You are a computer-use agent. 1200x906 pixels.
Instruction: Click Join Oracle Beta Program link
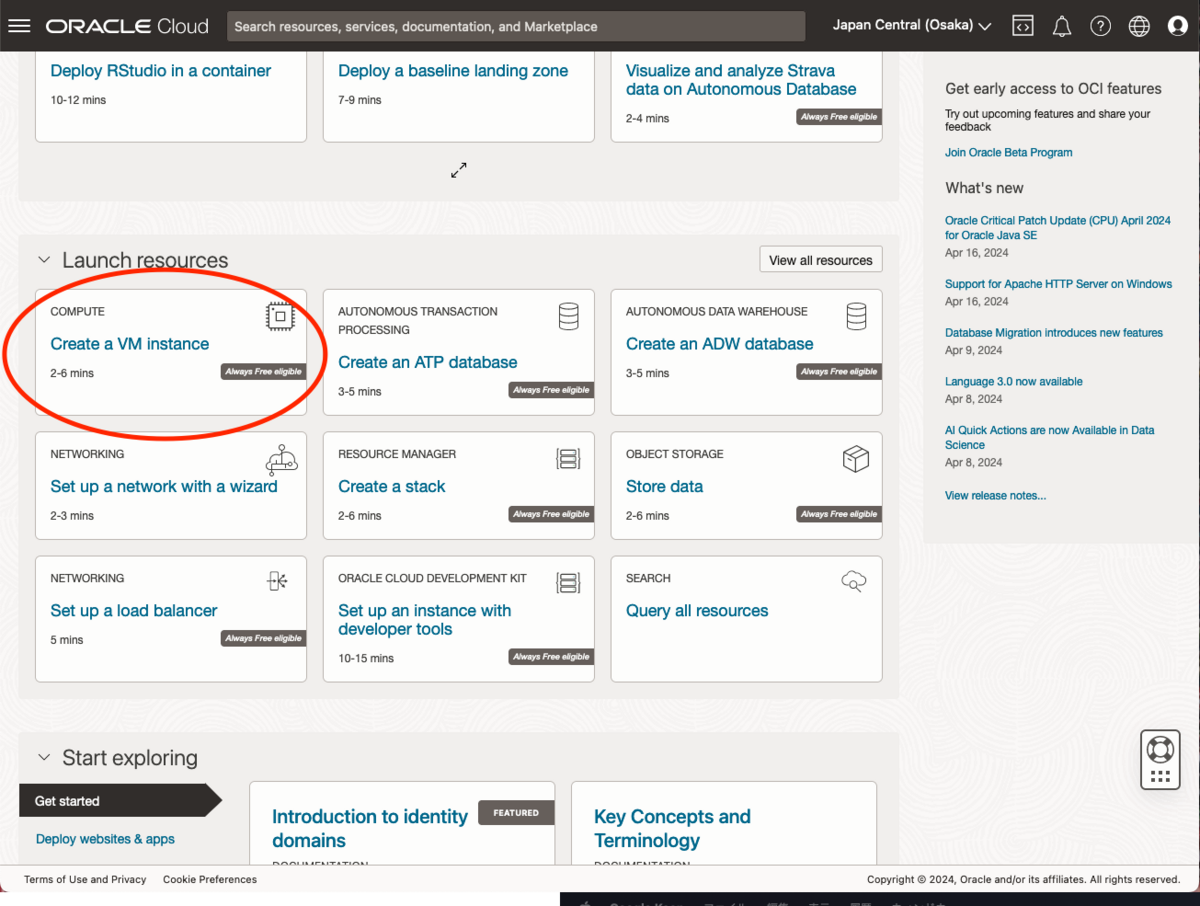(1009, 153)
